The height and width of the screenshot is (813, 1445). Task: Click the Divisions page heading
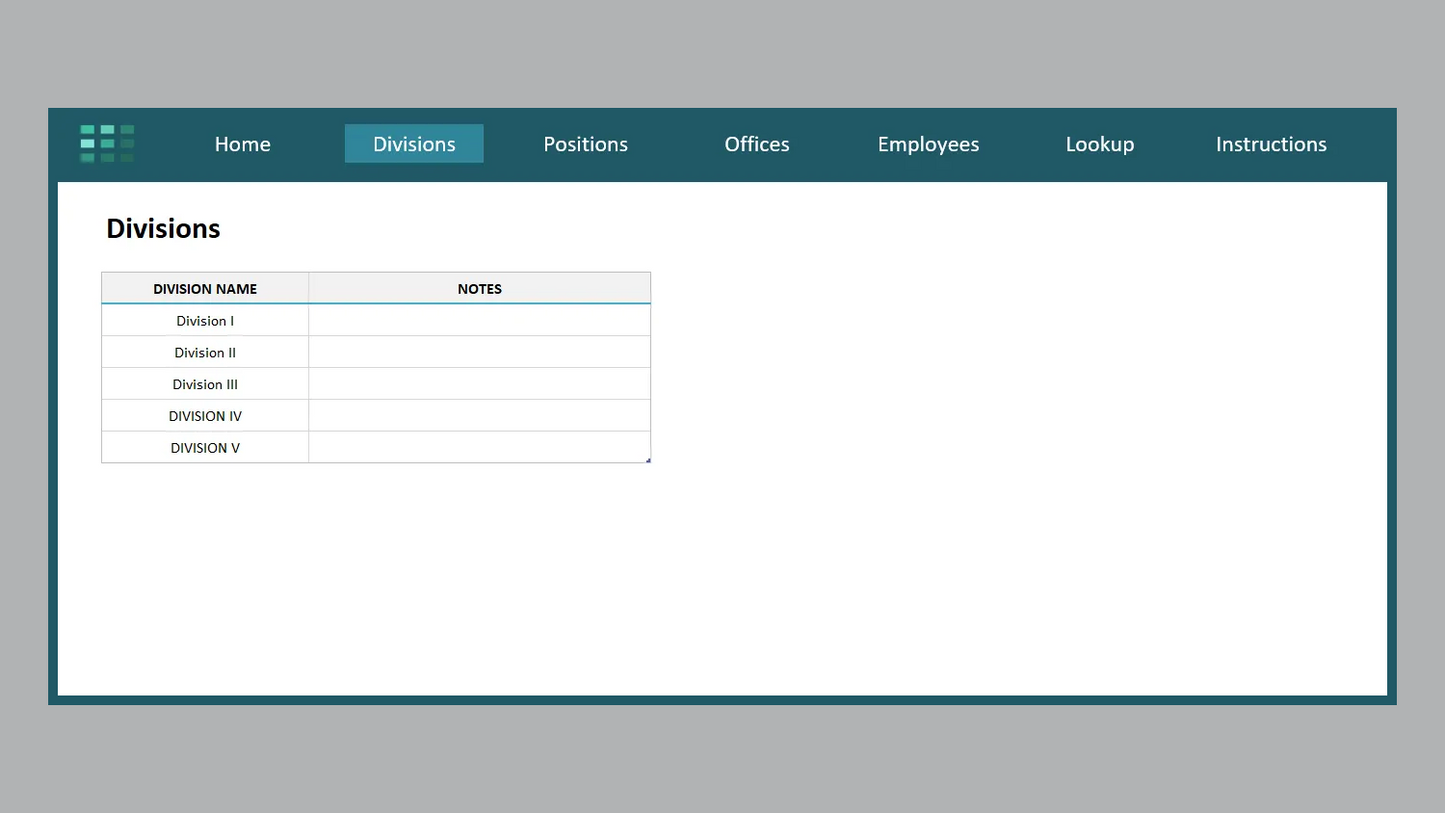pyautogui.click(x=162, y=228)
